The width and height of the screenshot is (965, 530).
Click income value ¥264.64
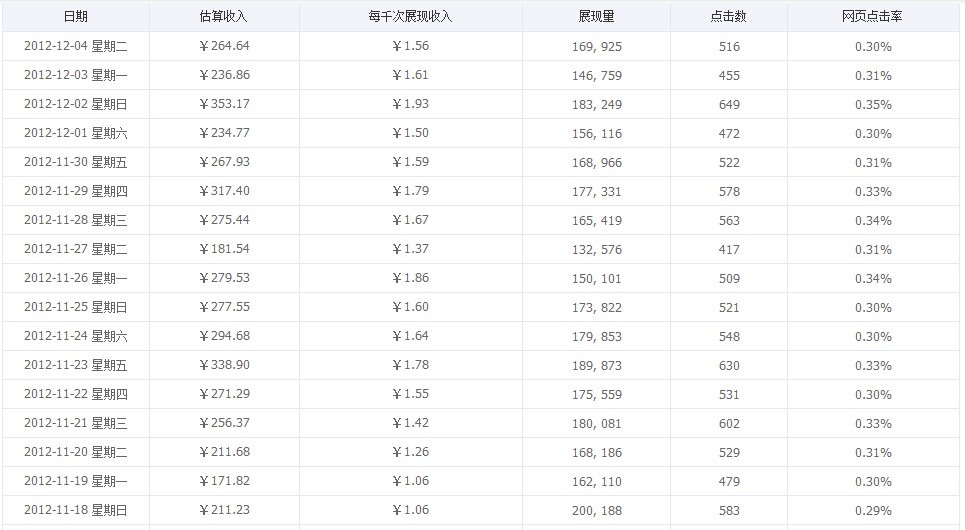224,46
